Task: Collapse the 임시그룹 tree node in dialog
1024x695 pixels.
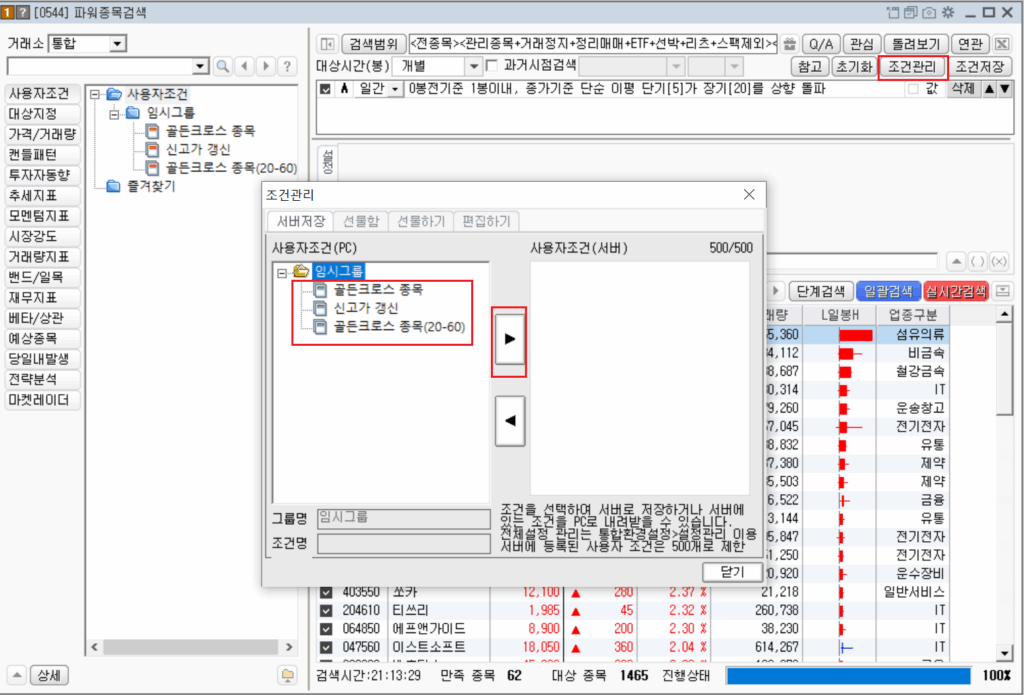Action: (x=282, y=271)
